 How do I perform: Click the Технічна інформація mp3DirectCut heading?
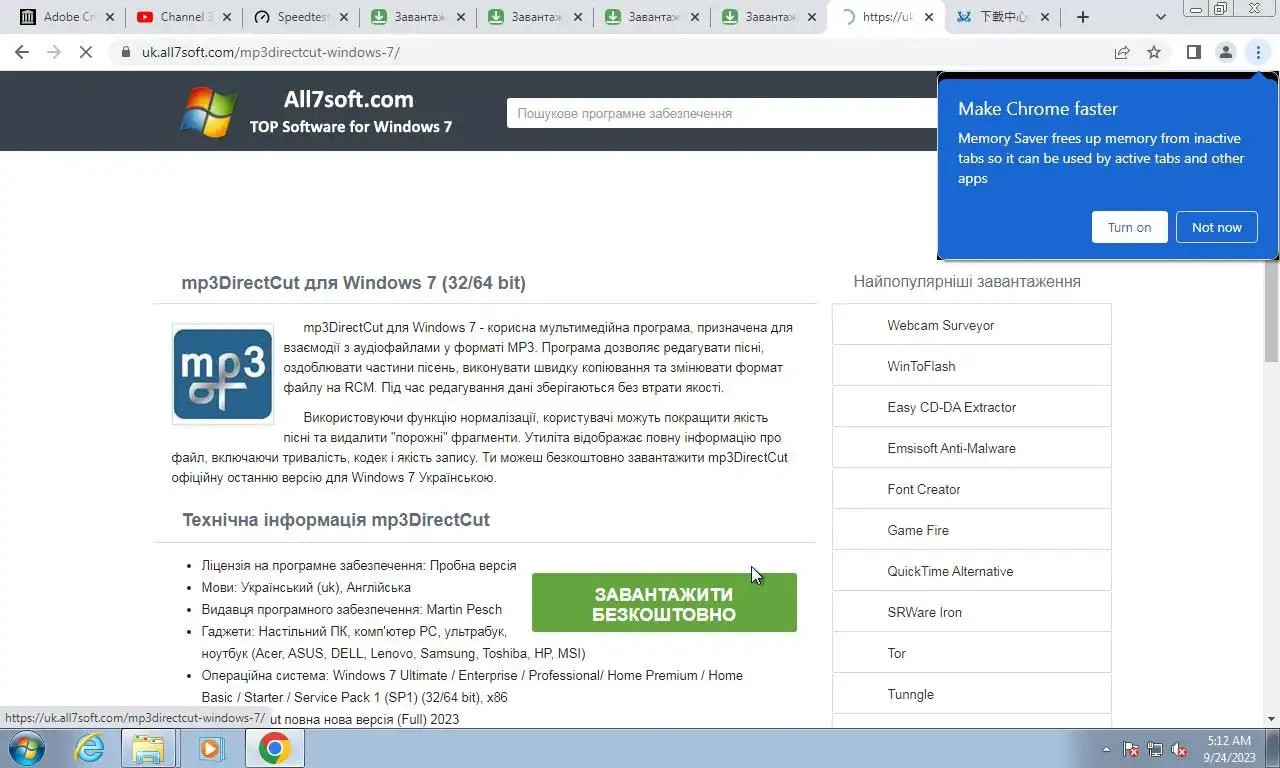point(336,520)
